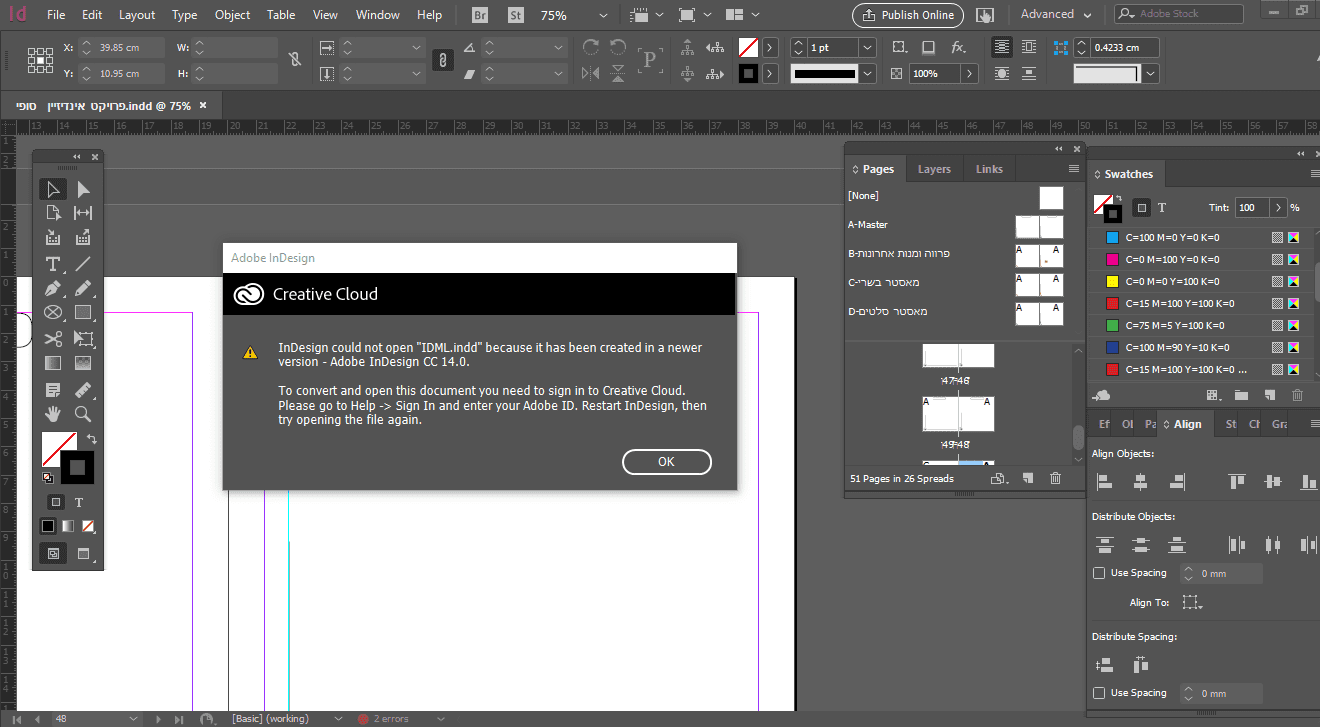Select the Line tool
The width and height of the screenshot is (1320, 727).
(83, 264)
